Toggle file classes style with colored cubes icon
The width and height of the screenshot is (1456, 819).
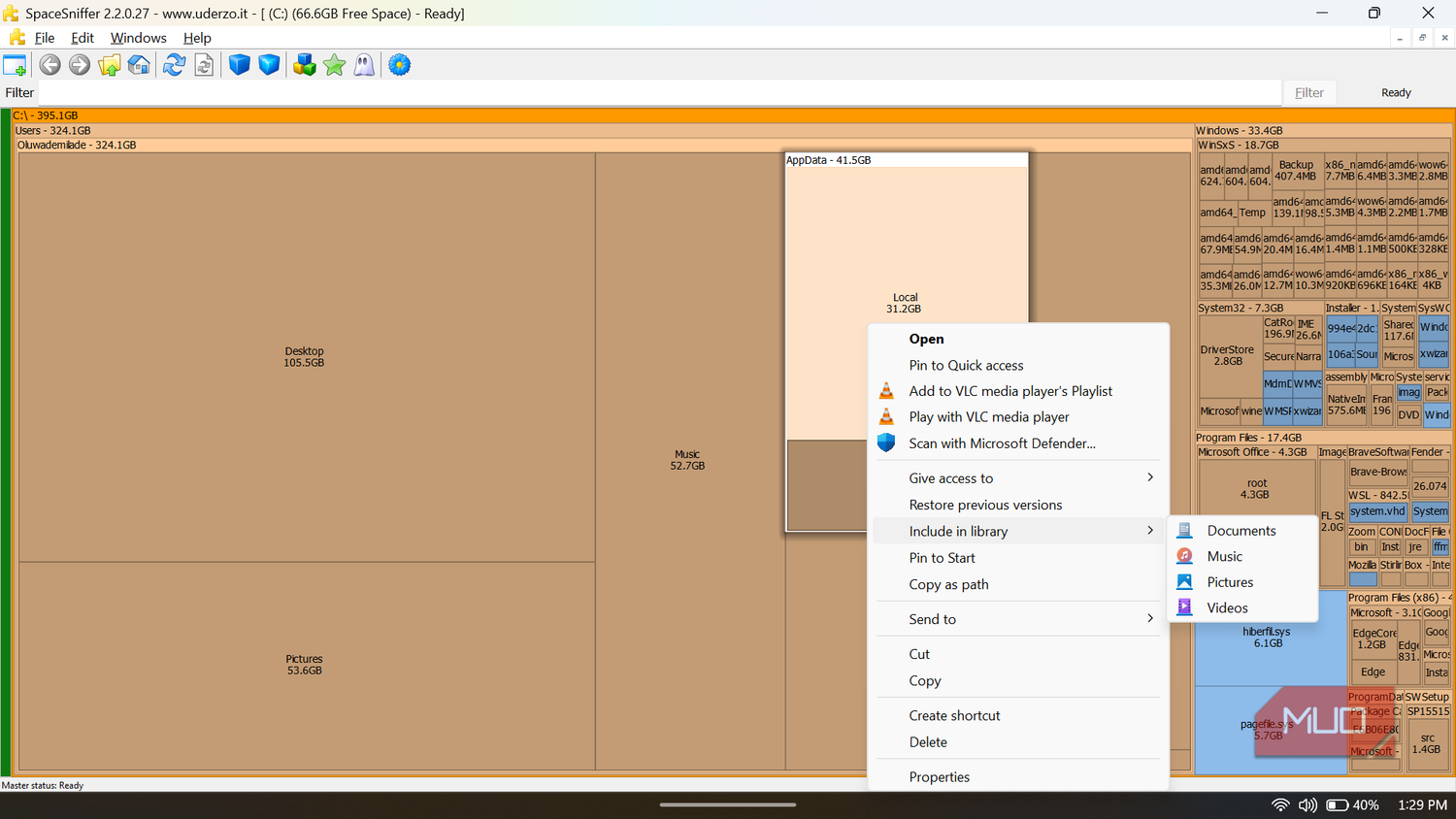pyautogui.click(x=305, y=65)
